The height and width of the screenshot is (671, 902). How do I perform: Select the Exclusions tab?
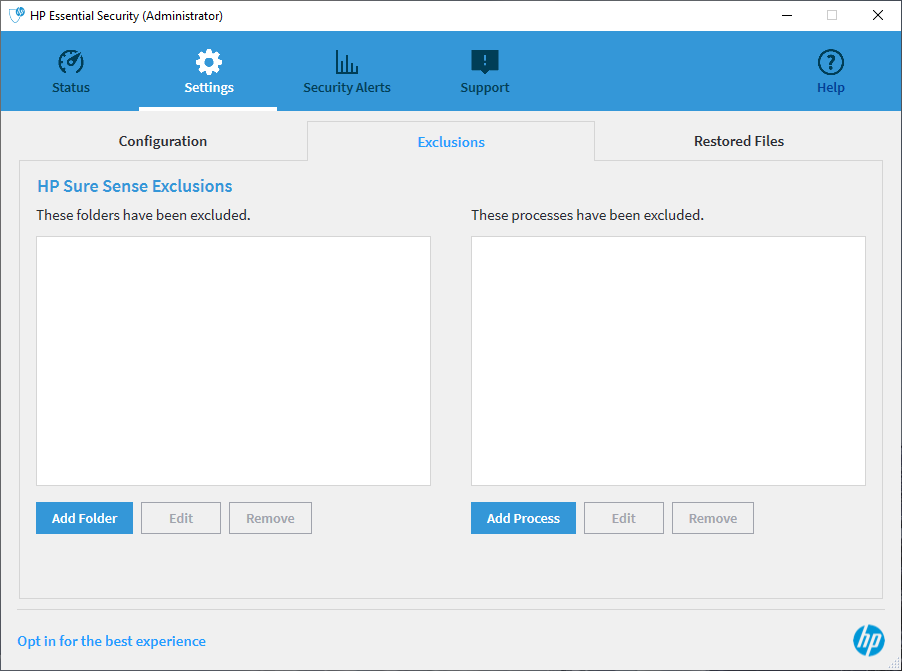(x=451, y=142)
